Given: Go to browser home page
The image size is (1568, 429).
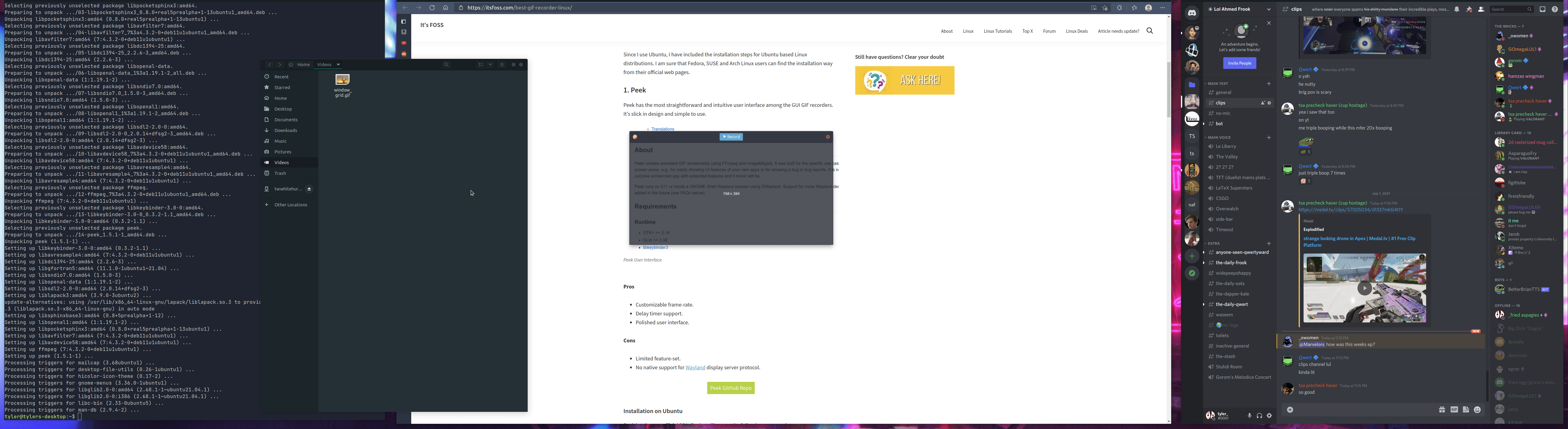Looking at the screenshot, I should pos(446,8).
